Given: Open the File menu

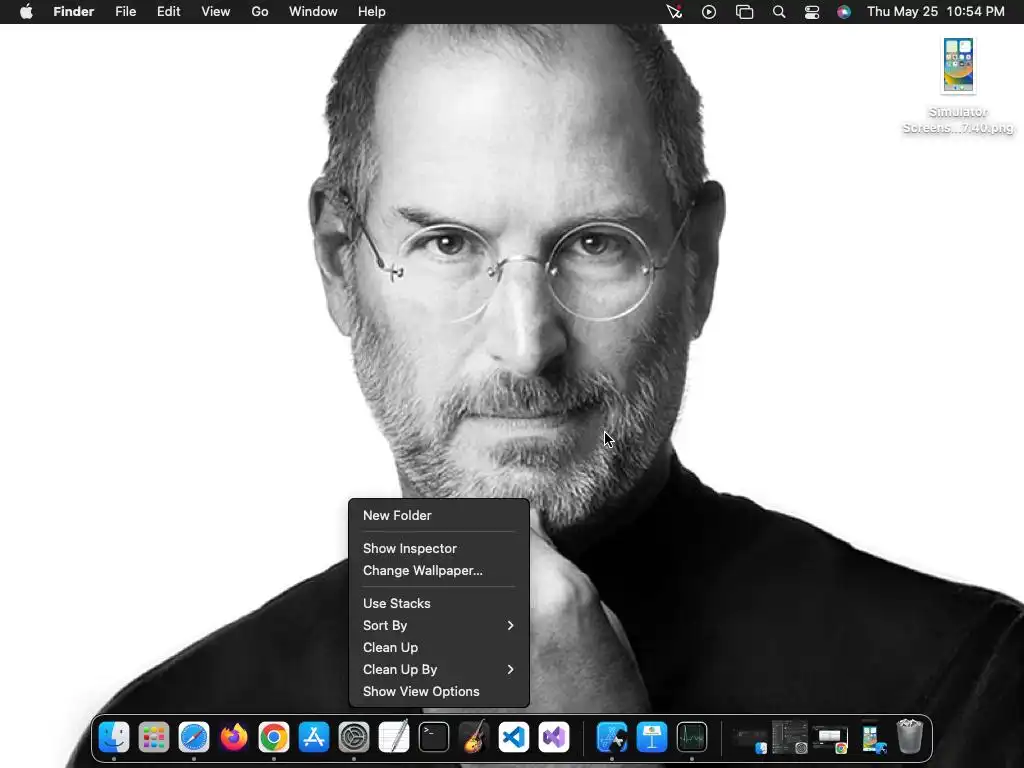Looking at the screenshot, I should (125, 12).
